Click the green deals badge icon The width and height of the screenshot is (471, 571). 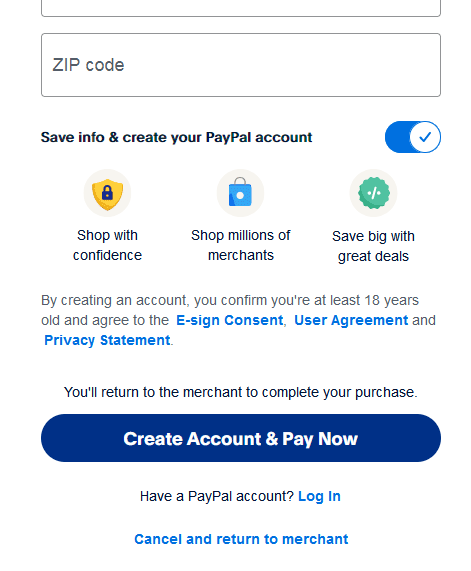(373, 193)
